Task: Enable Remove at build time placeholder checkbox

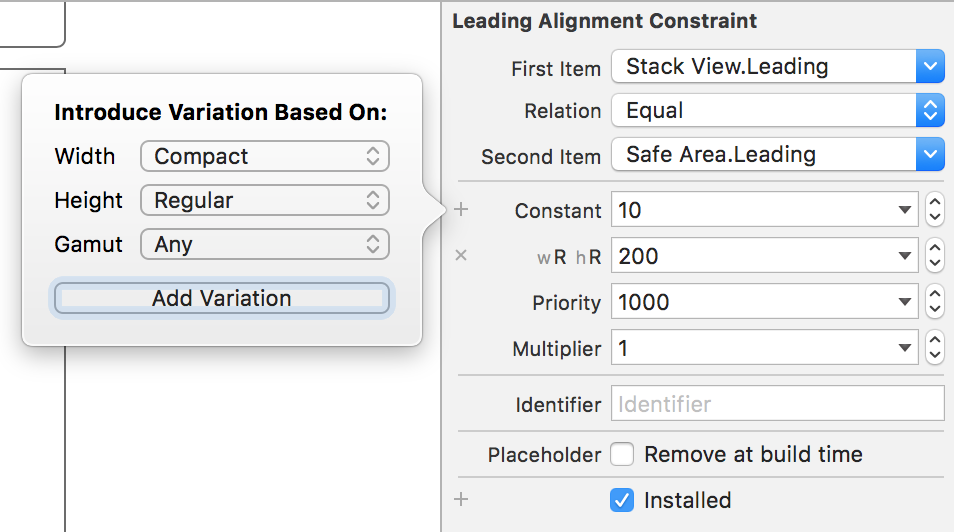Action: tap(622, 455)
